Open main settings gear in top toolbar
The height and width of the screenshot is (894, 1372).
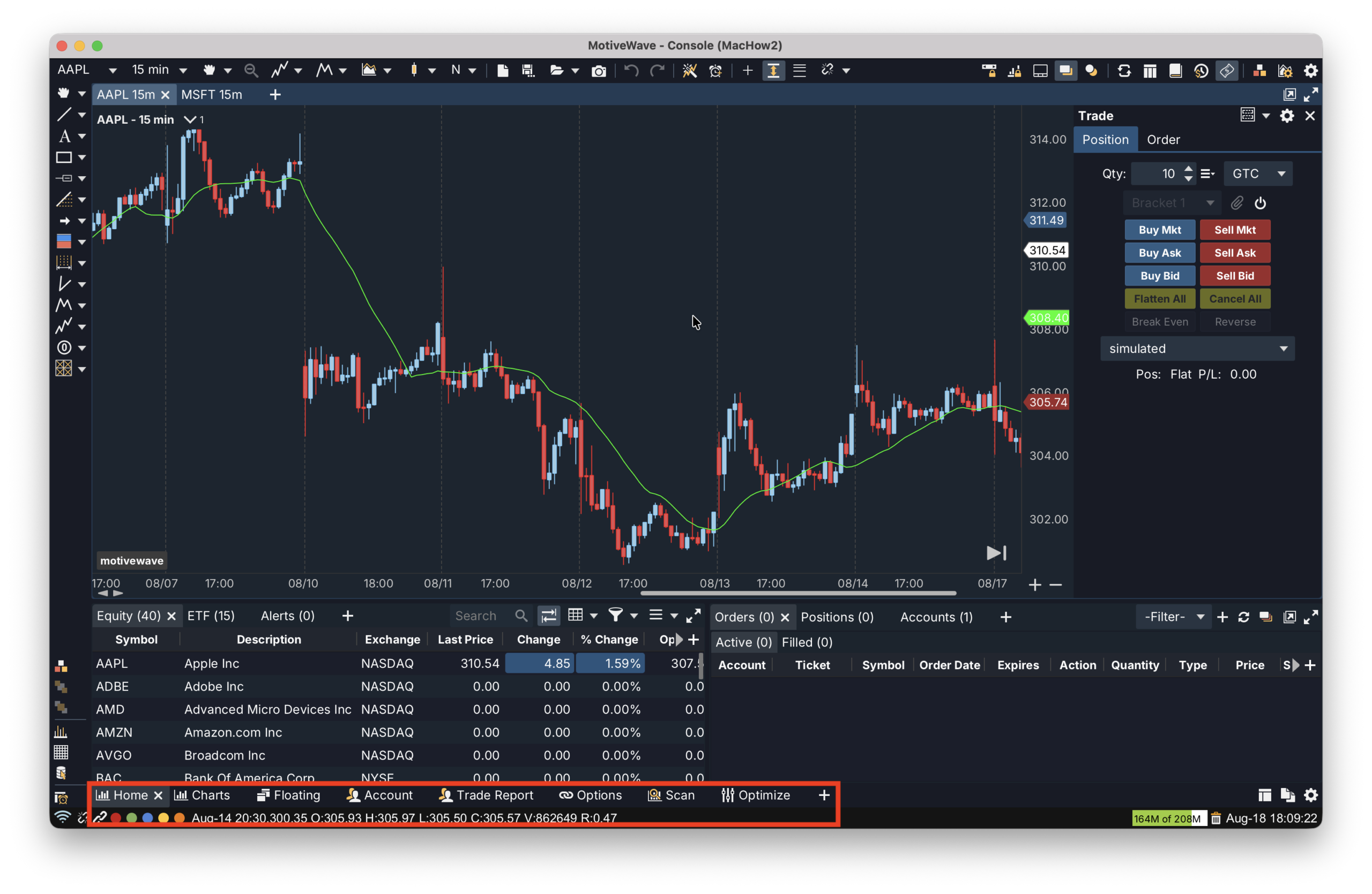tap(1311, 71)
